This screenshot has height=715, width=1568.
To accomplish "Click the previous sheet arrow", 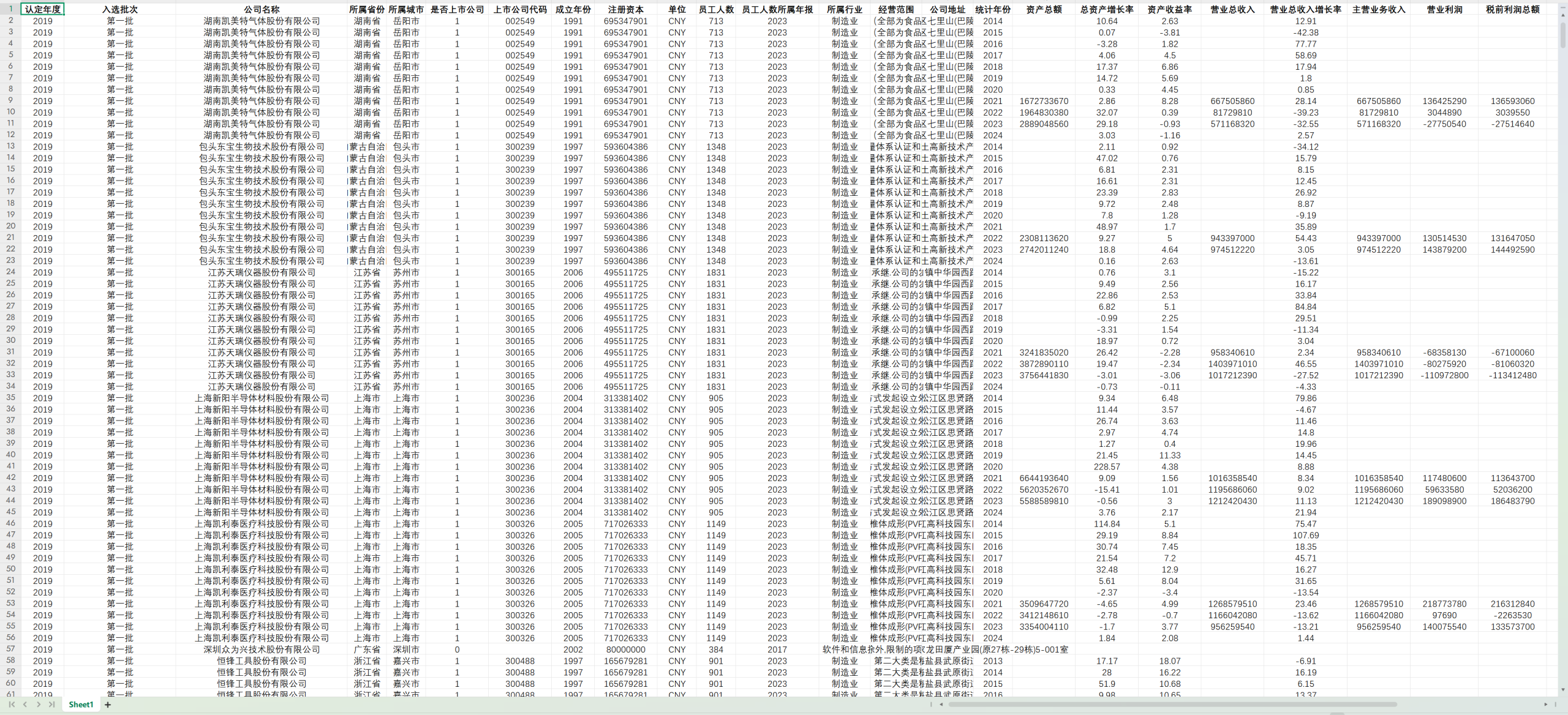I will (25, 705).
